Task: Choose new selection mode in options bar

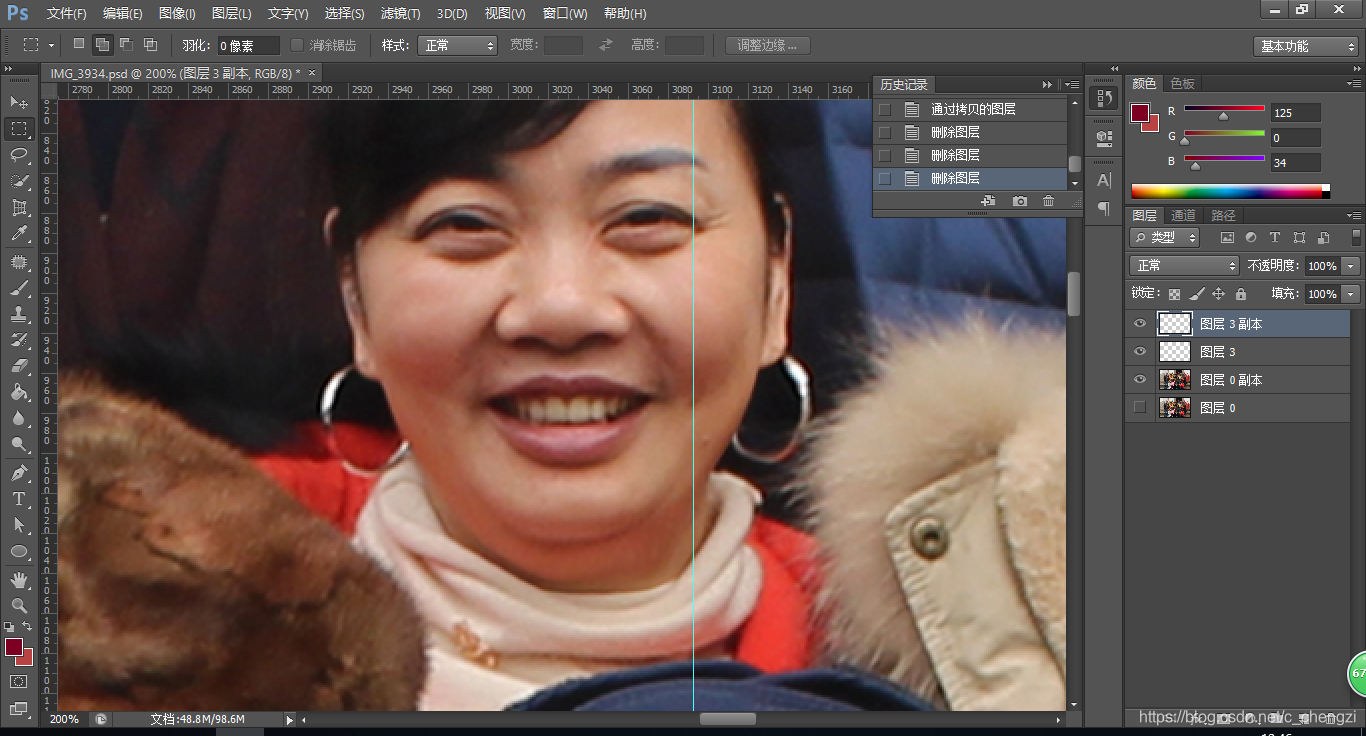Action: (79, 45)
